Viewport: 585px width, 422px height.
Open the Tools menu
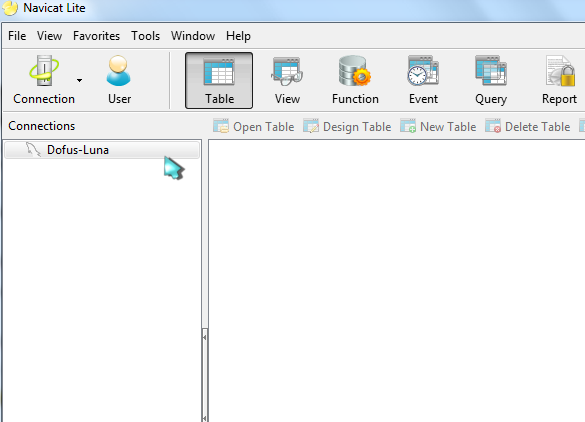(x=146, y=36)
